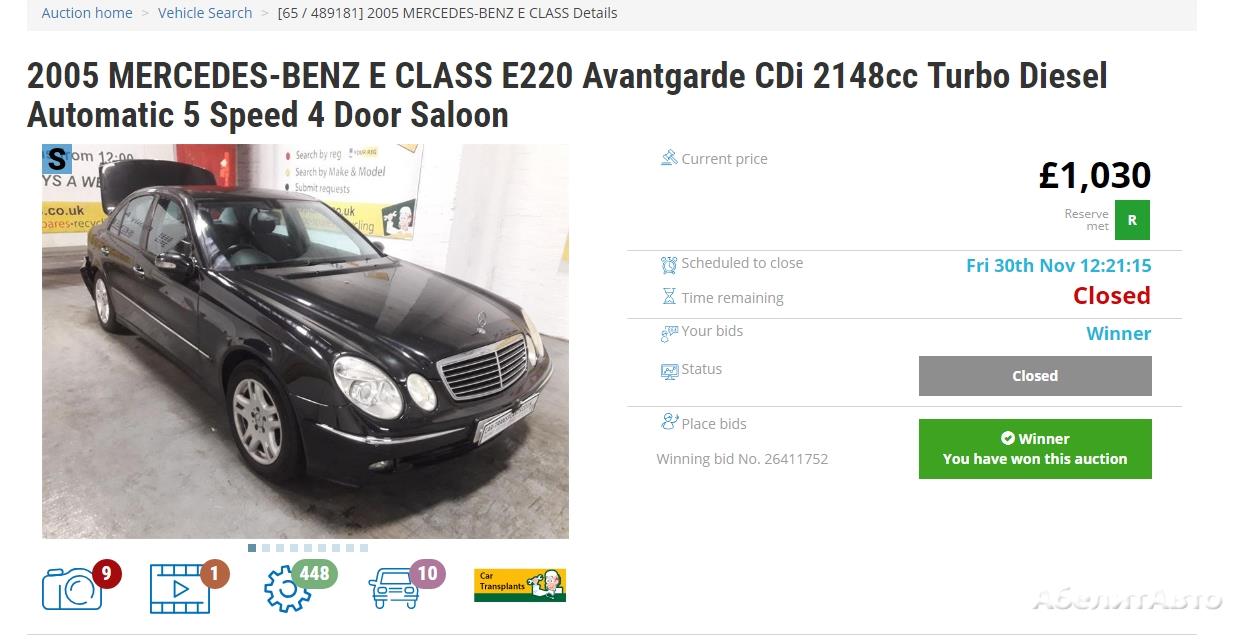Click the hourglass Time remaining icon
Image resolution: width=1236 pixels, height=640 pixels.
669,297
